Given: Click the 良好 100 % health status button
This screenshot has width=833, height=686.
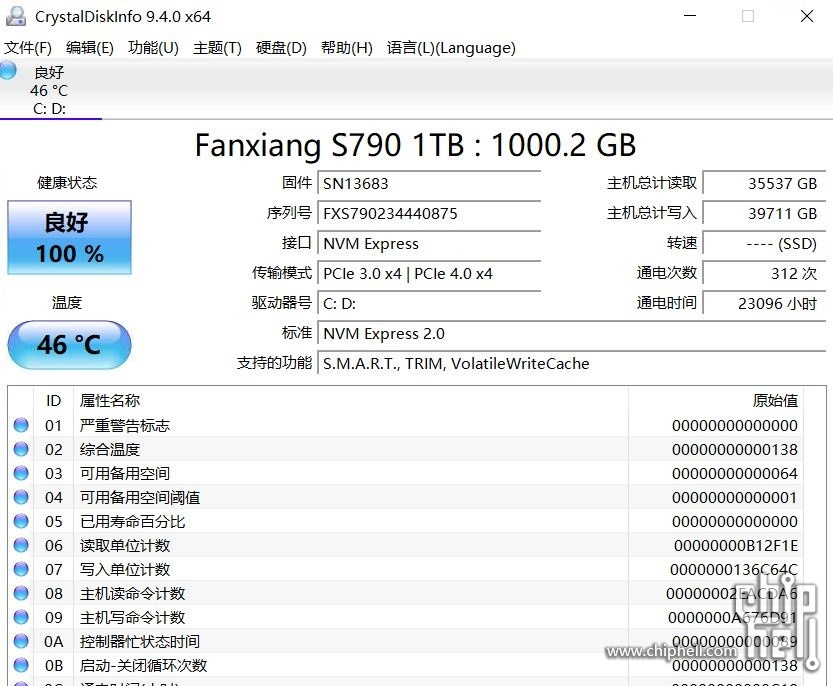Looking at the screenshot, I should (x=69, y=238).
